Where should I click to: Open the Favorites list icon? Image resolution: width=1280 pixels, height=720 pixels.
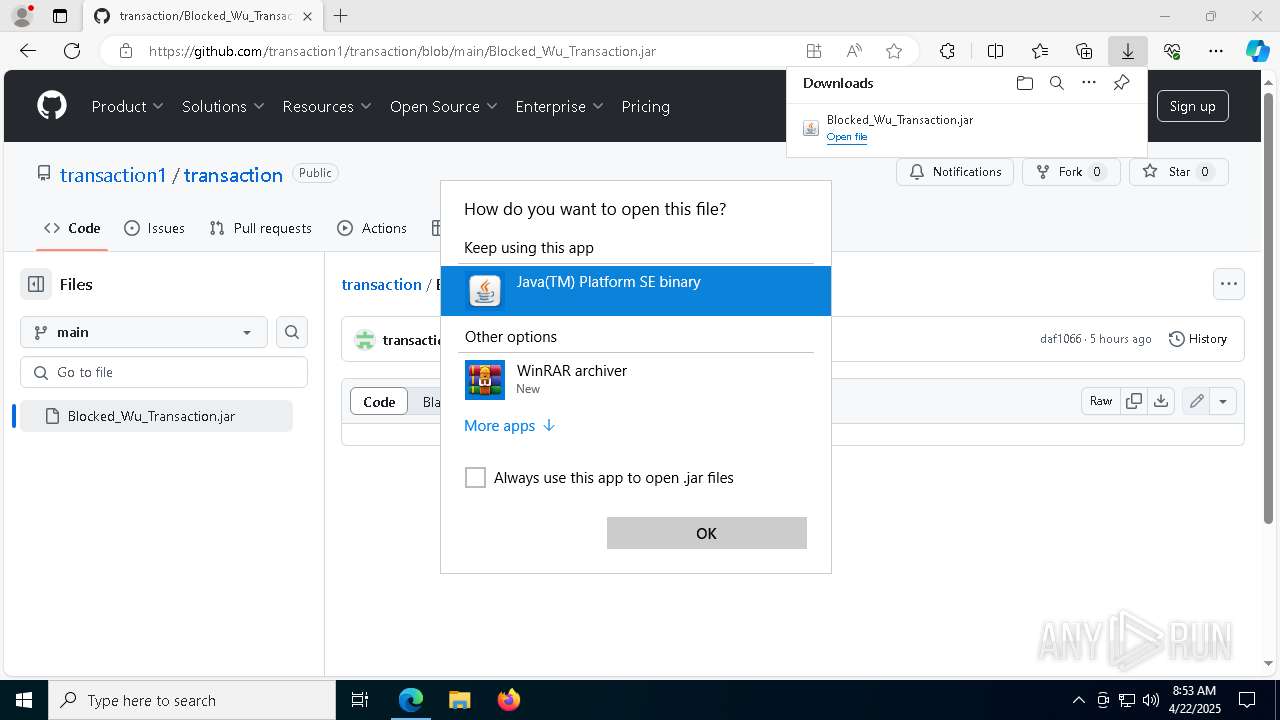[1040, 51]
